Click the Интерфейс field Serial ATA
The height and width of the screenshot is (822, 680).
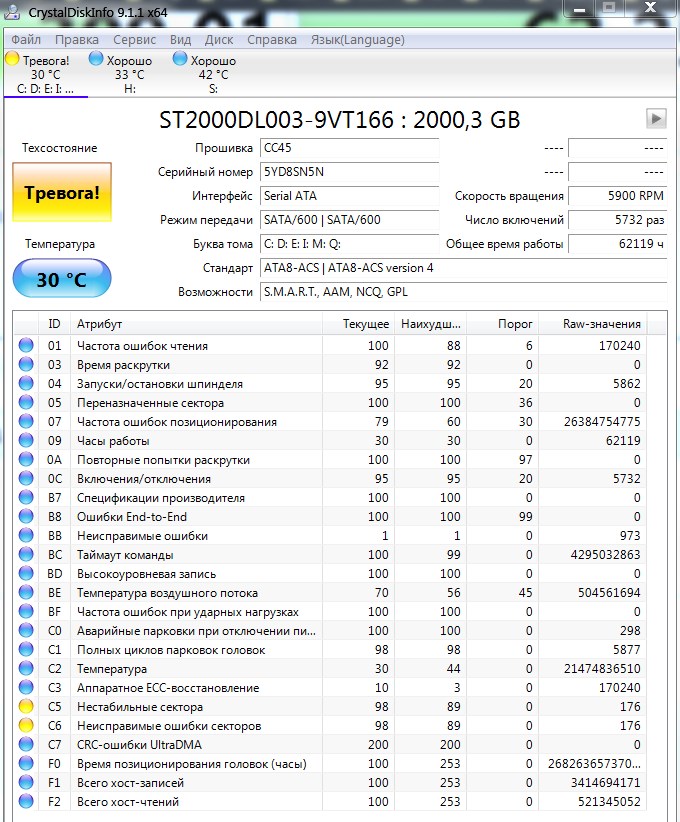[x=349, y=196]
